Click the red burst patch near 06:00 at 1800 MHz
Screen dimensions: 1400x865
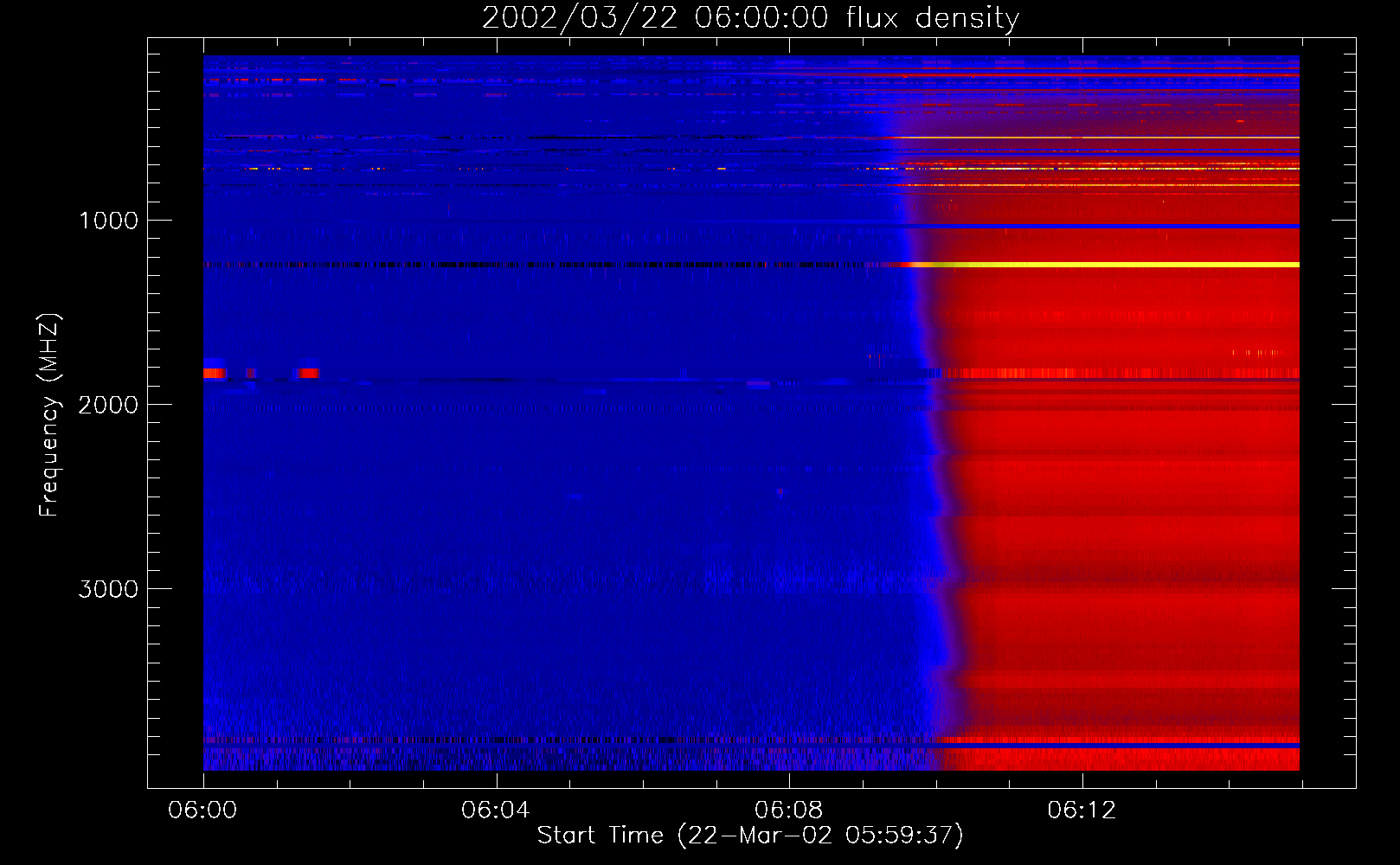click(214, 373)
